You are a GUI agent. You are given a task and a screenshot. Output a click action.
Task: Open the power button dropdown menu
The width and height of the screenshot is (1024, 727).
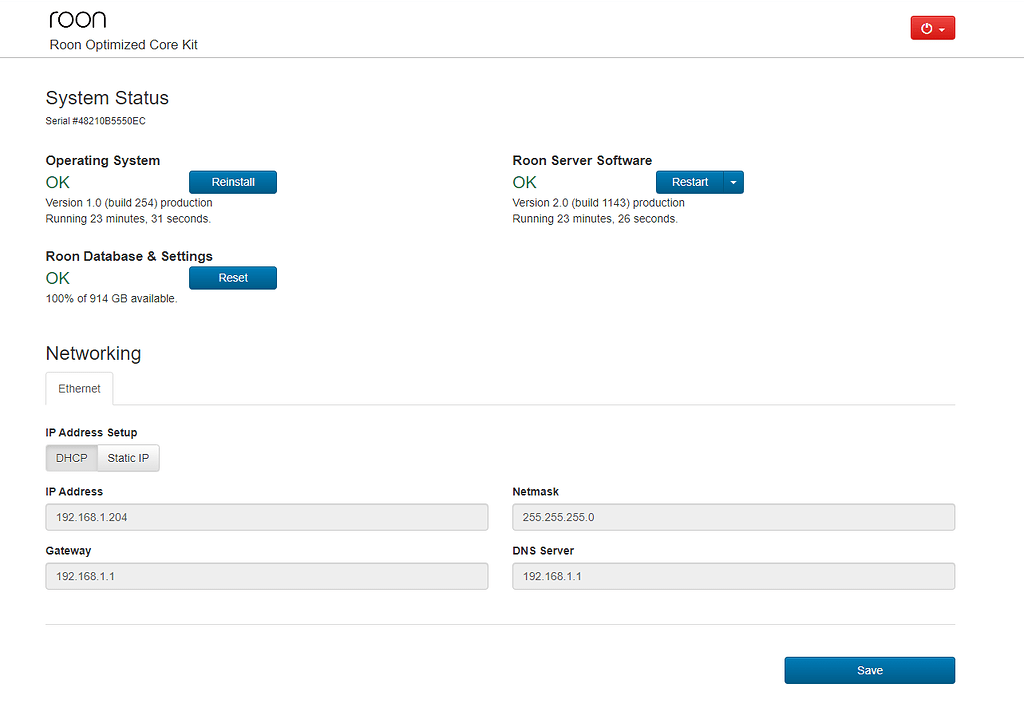(x=941, y=27)
